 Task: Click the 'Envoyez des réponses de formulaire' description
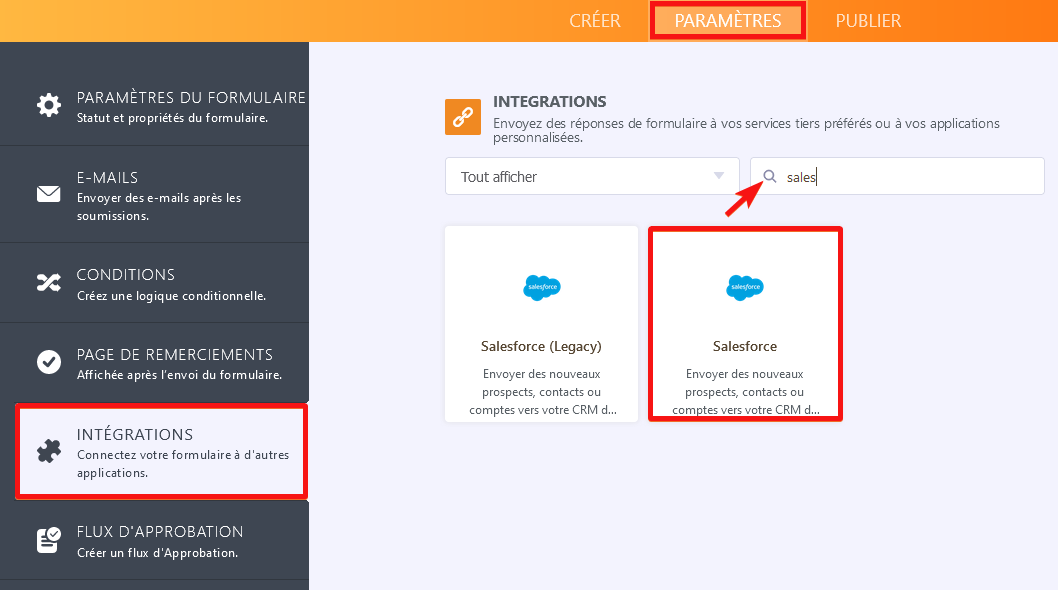746,130
